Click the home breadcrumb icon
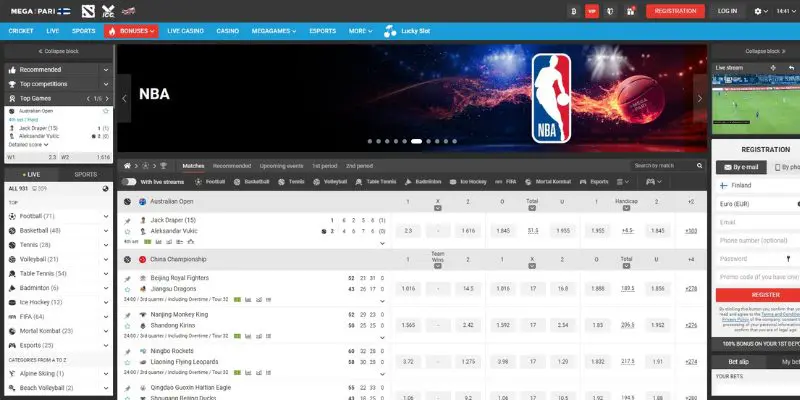This screenshot has width=800, height=400. 127,166
